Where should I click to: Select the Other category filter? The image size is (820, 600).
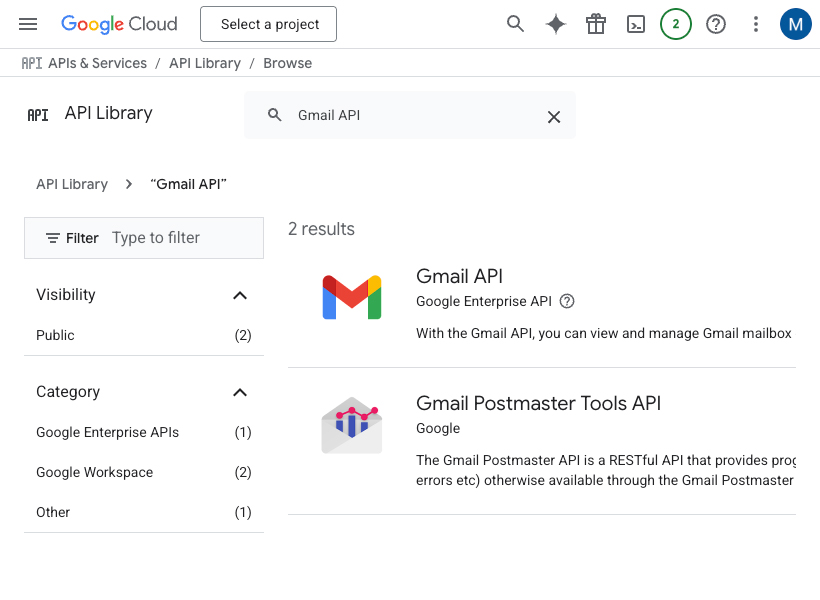(x=144, y=512)
